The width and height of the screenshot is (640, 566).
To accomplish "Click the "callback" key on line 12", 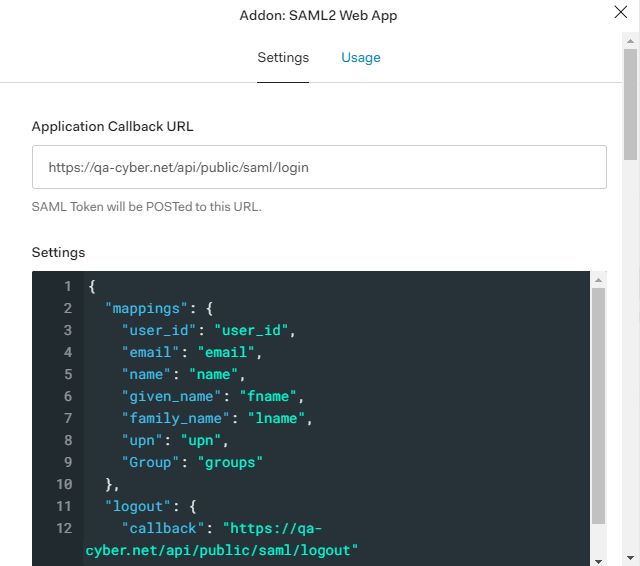I will (x=163, y=529).
